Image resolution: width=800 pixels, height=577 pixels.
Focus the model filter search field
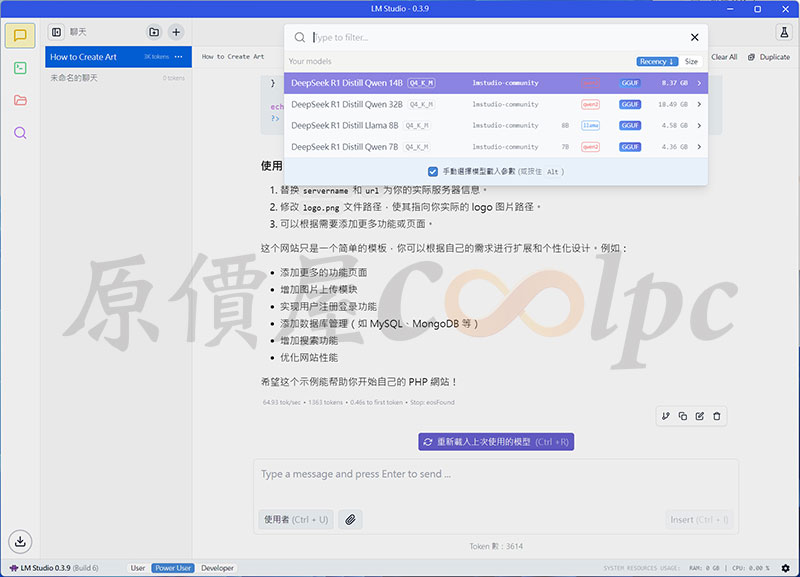497,37
